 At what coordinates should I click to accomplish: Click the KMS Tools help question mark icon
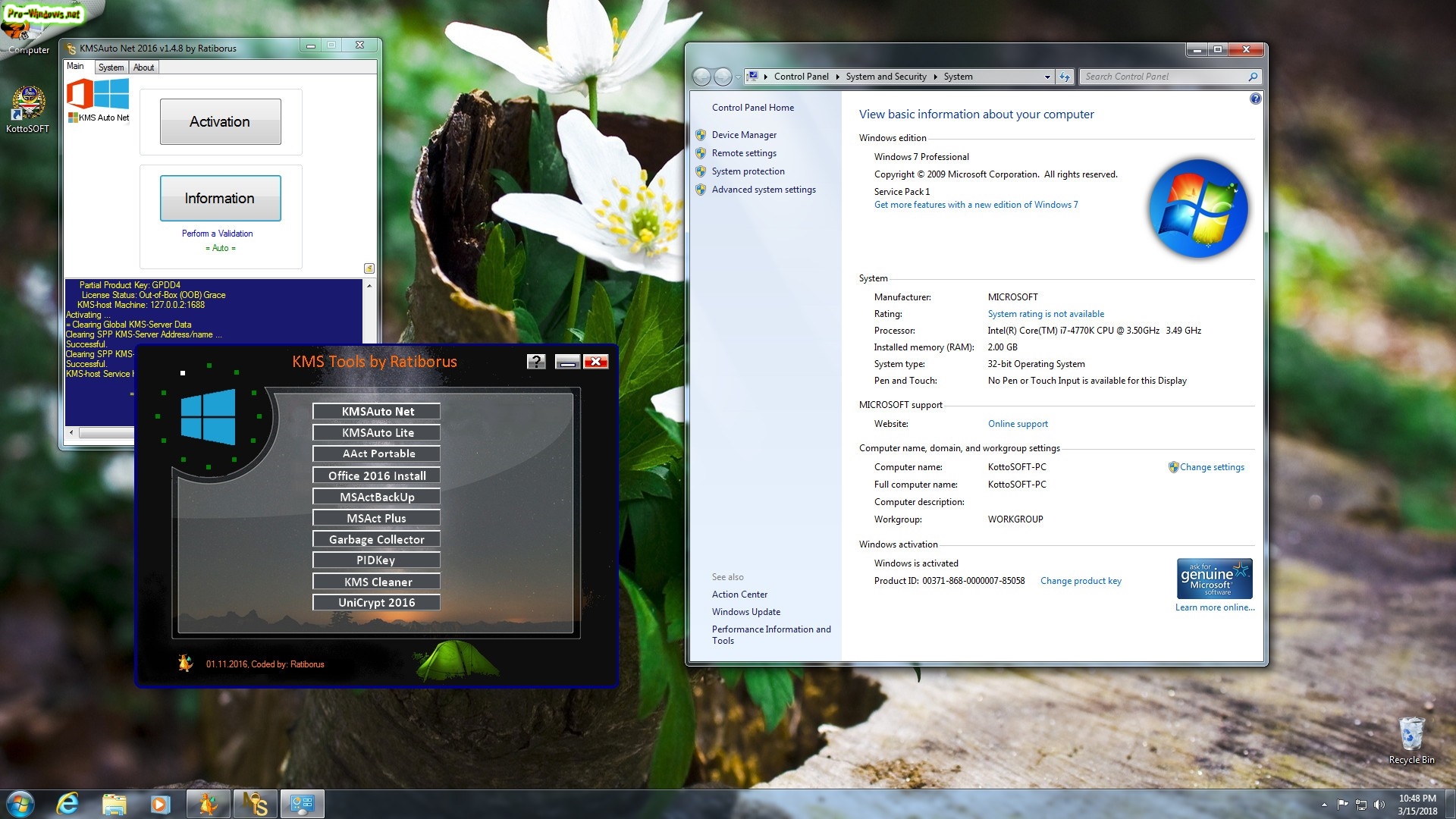click(x=536, y=362)
